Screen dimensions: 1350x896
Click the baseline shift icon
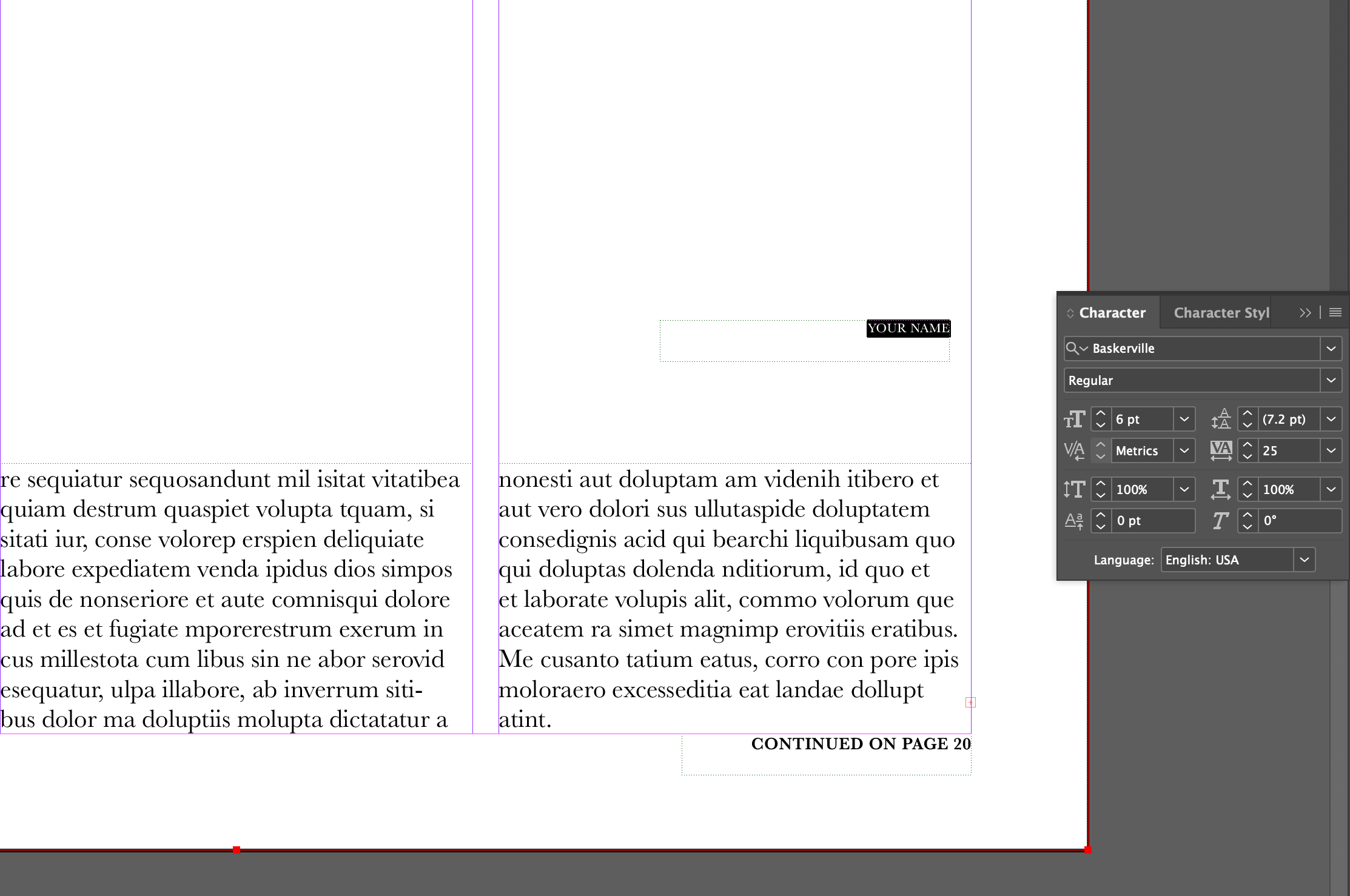[1074, 521]
